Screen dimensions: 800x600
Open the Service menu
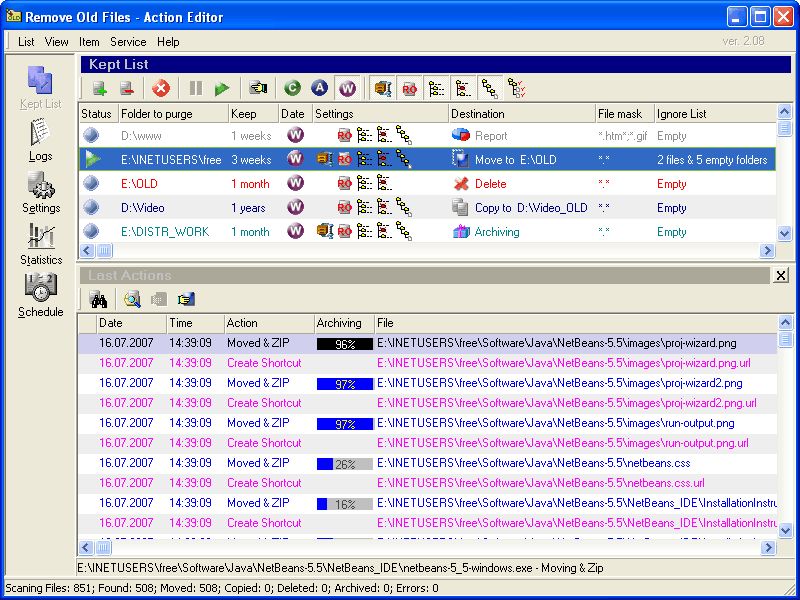[128, 42]
